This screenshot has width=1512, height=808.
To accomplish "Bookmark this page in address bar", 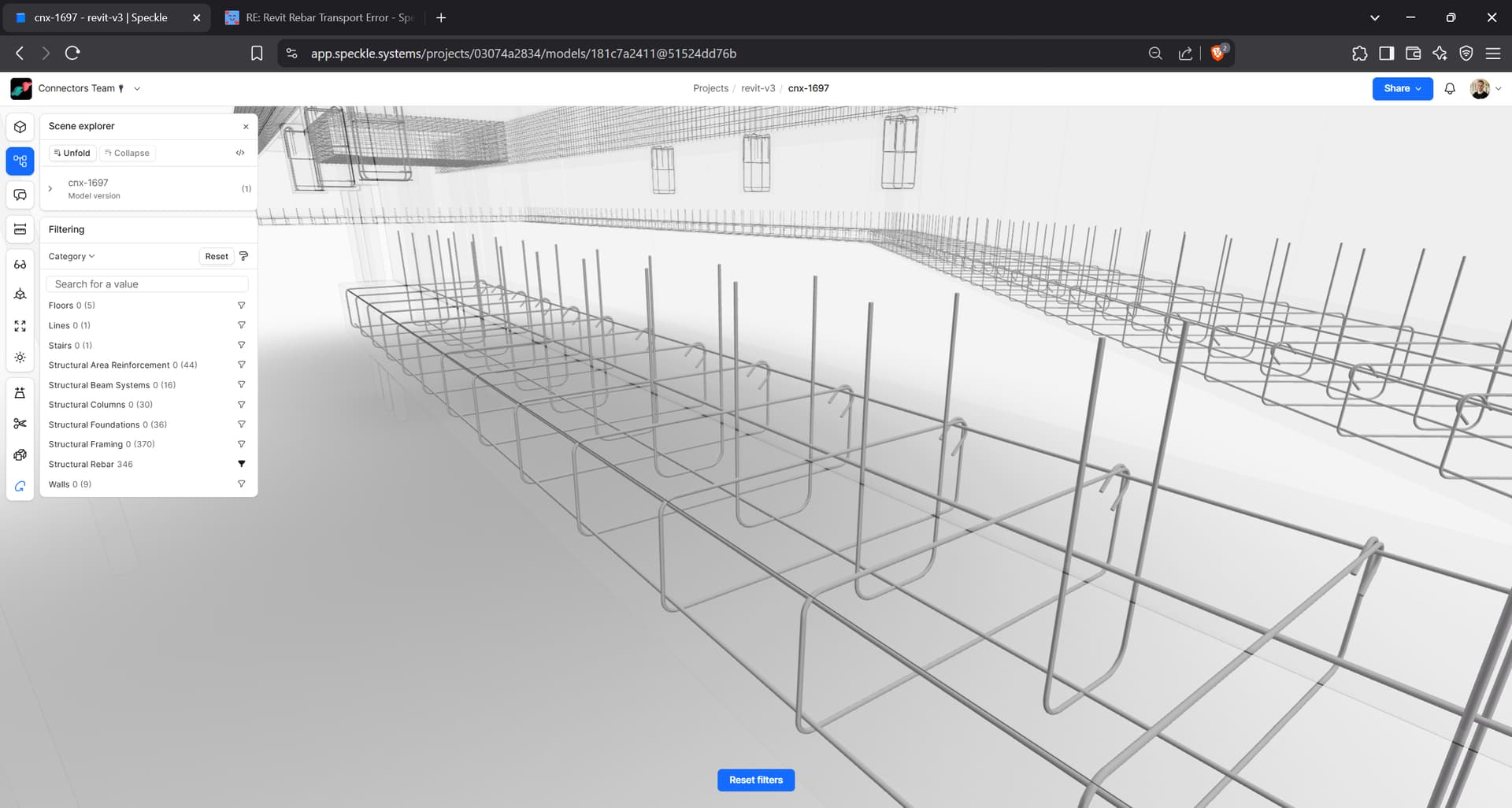I will pos(257,54).
